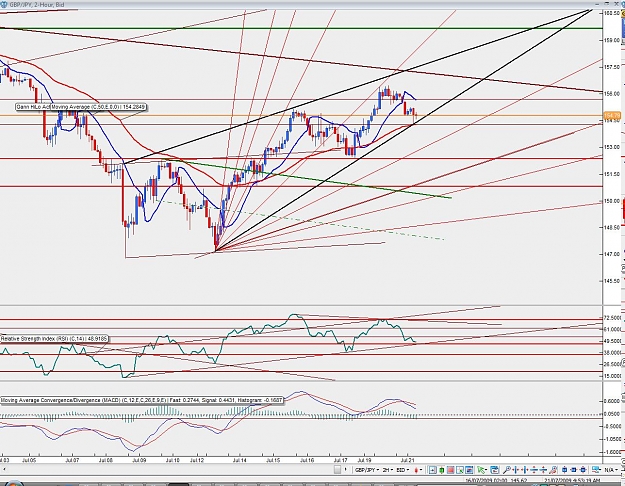Screen dimensions: 625x486
Task: Click the 38.0000 RSI scale value
Action: tap(613, 352)
